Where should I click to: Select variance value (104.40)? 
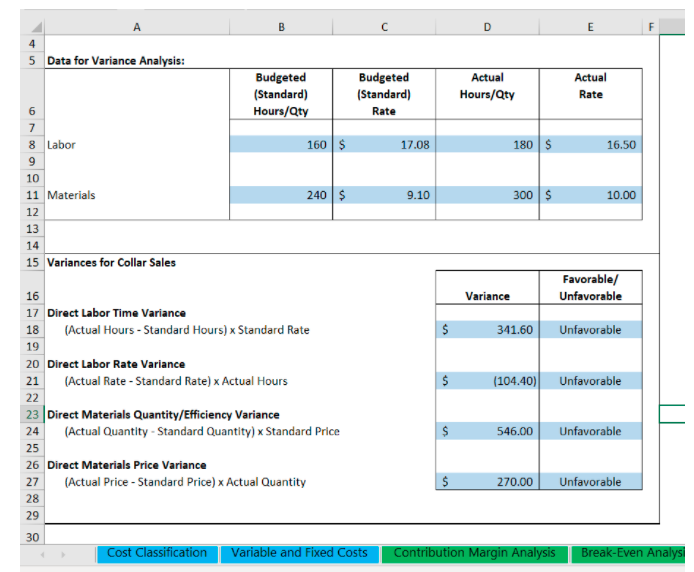[x=487, y=381]
